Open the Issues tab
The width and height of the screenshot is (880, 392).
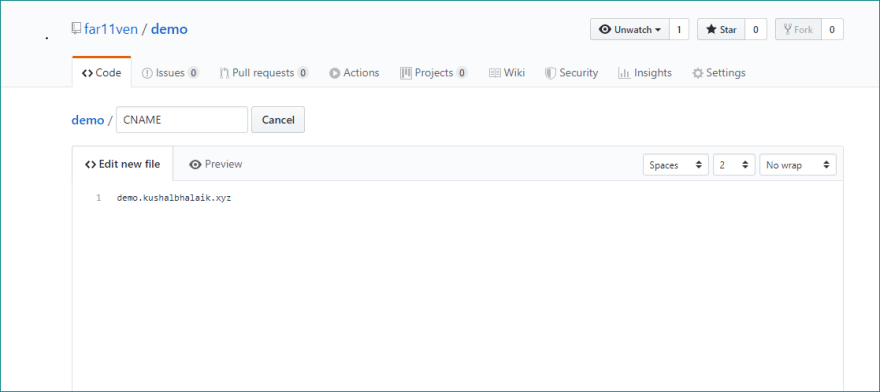(170, 72)
